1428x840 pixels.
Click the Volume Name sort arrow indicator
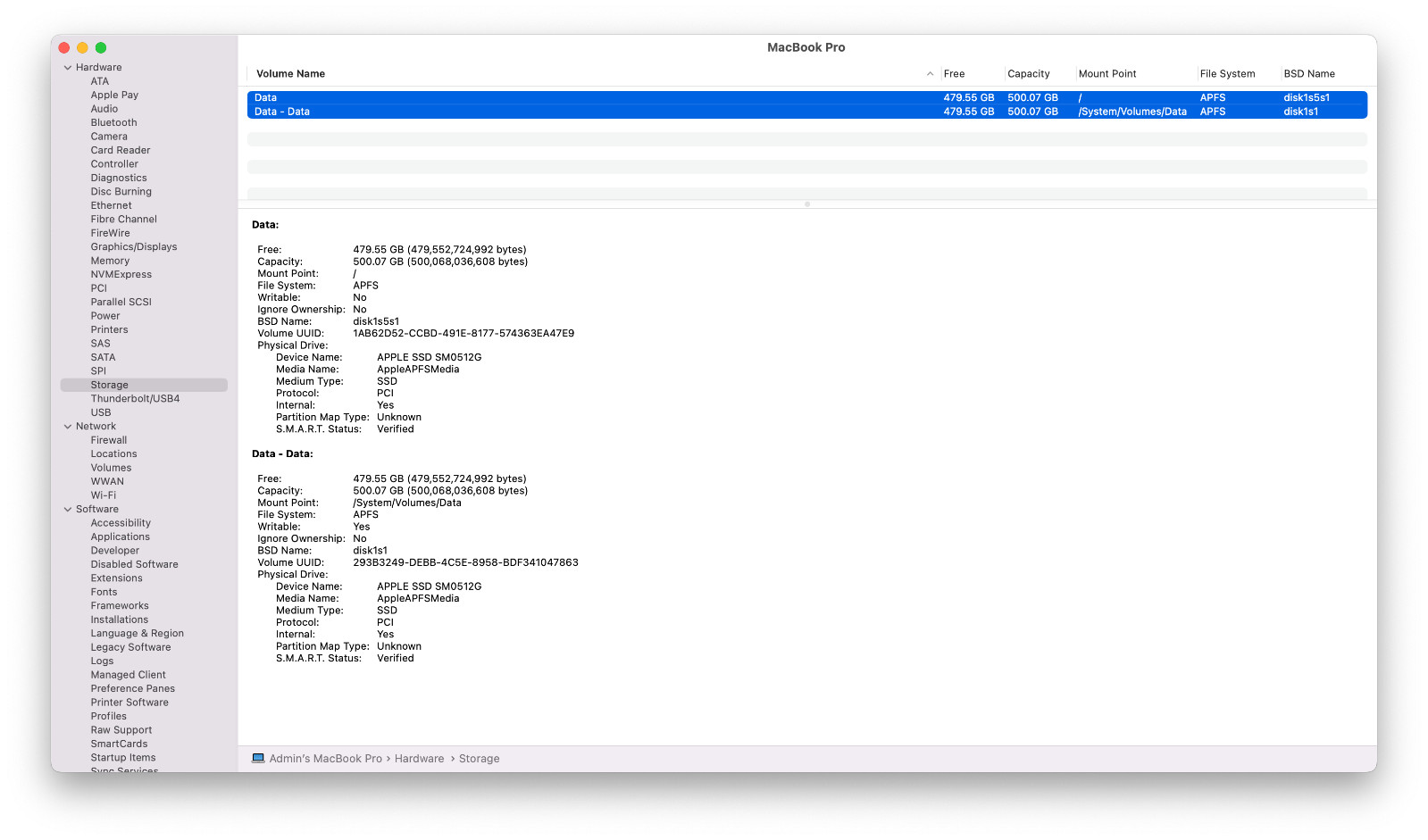coord(930,74)
